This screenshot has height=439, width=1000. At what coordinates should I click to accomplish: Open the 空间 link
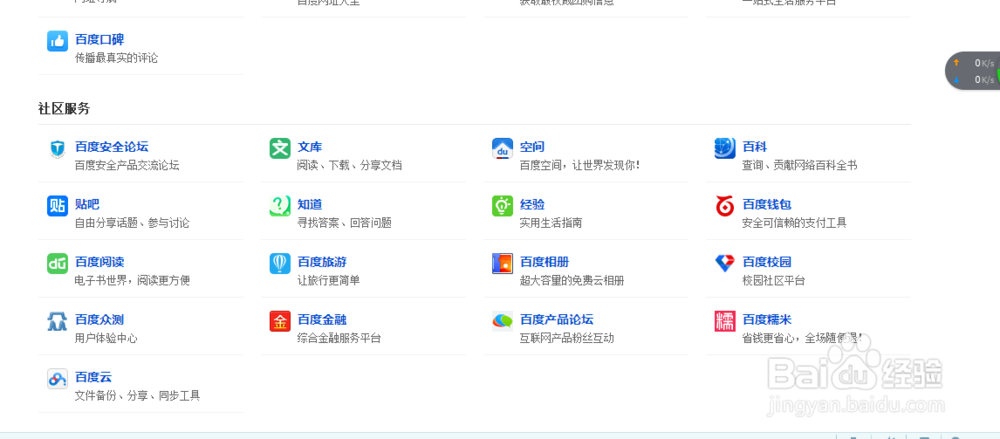(x=533, y=147)
